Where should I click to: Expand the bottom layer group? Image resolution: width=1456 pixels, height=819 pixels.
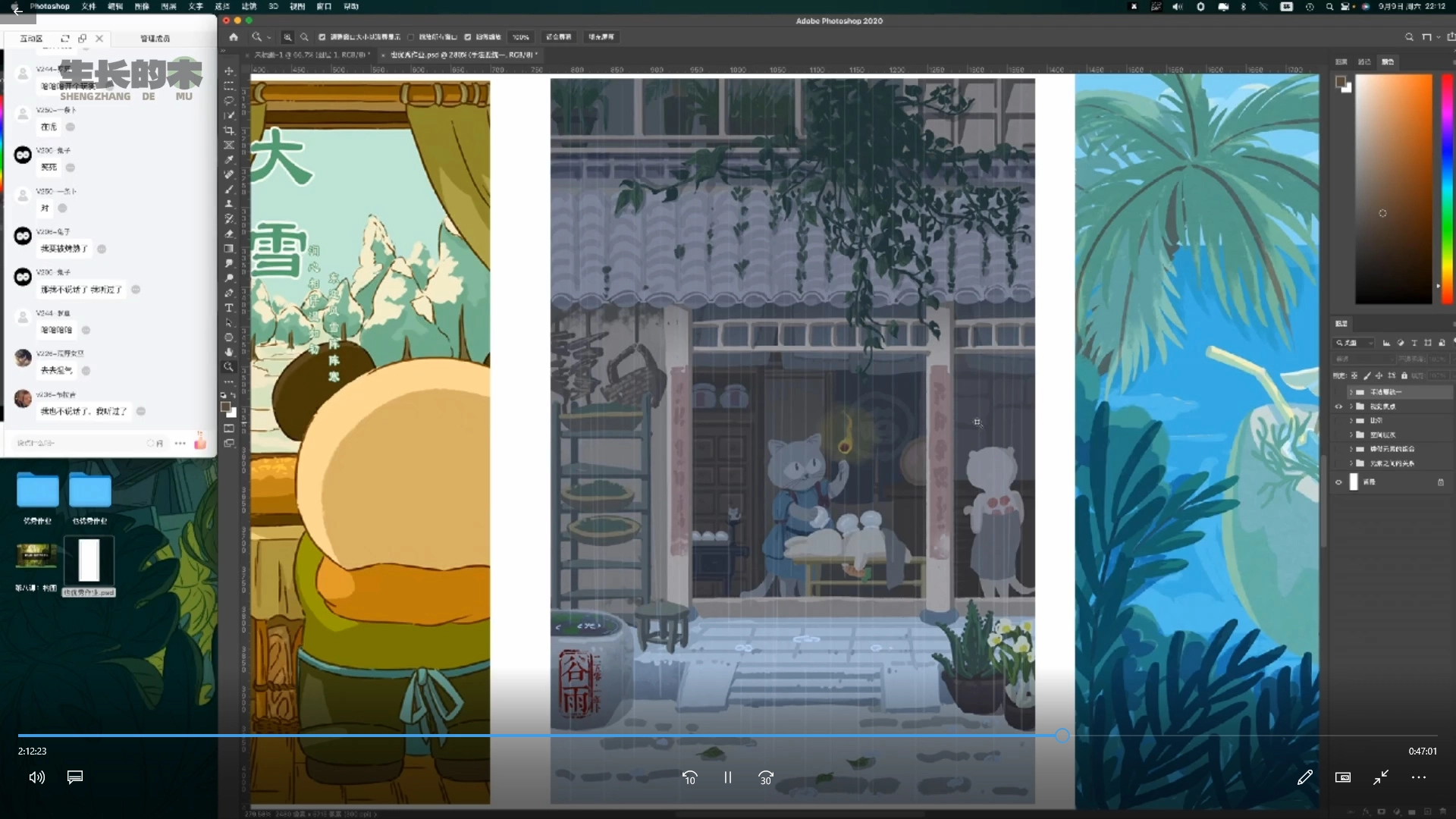pyautogui.click(x=1351, y=463)
